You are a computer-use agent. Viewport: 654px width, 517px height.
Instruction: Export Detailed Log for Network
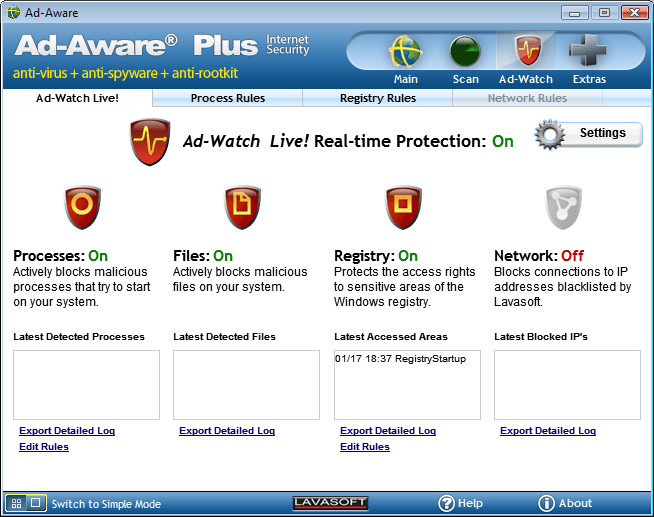pos(548,431)
